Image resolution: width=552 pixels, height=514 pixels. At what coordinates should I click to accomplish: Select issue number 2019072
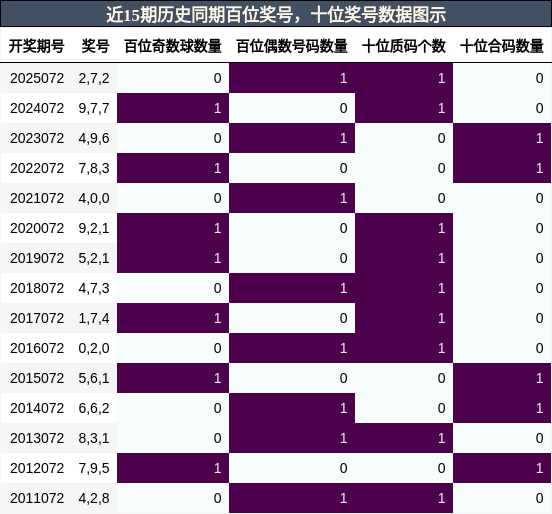click(x=37, y=258)
